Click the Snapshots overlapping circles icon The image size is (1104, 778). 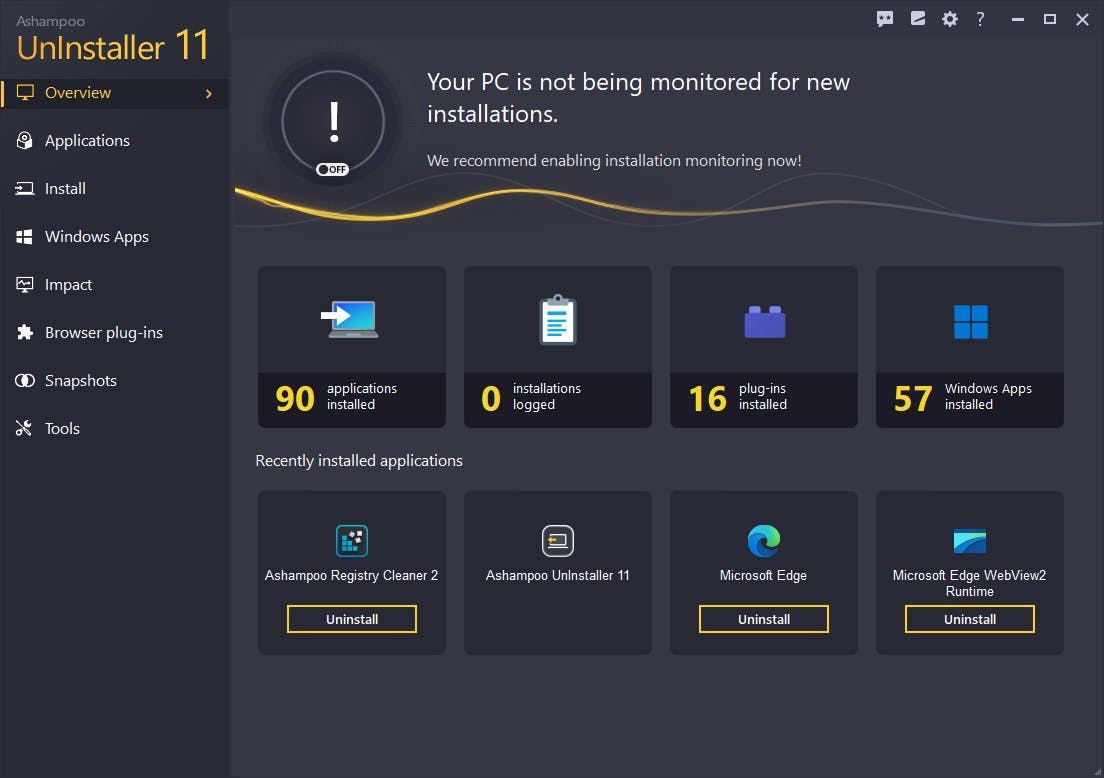(25, 380)
